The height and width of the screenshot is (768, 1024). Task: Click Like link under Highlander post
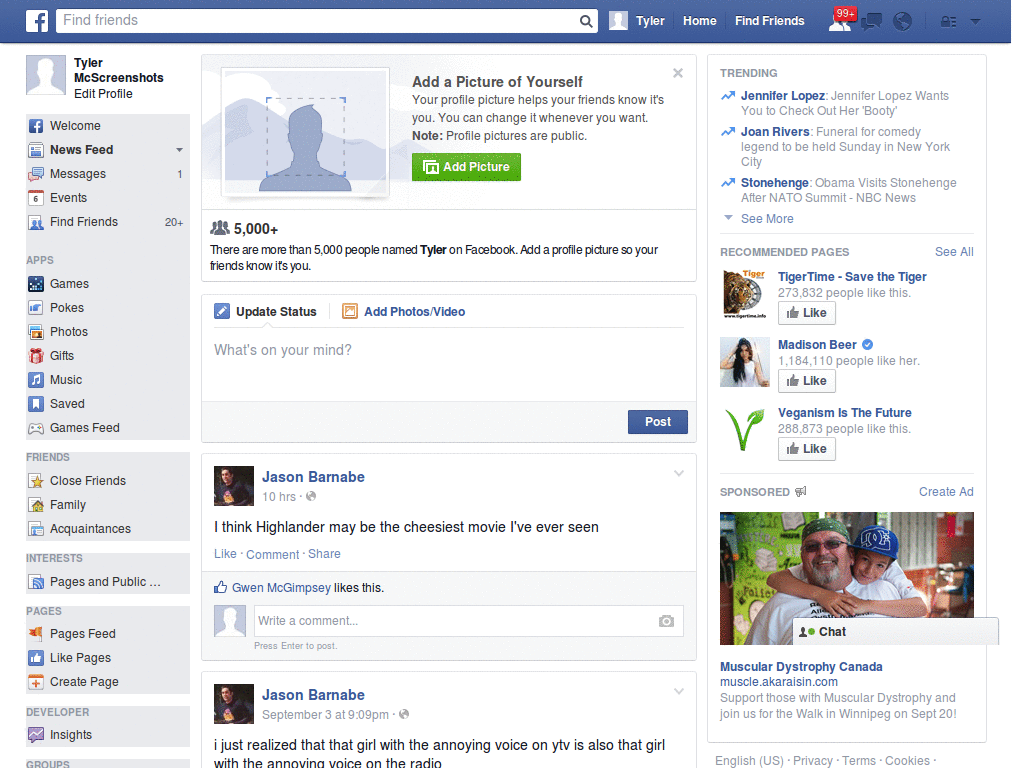(225, 554)
